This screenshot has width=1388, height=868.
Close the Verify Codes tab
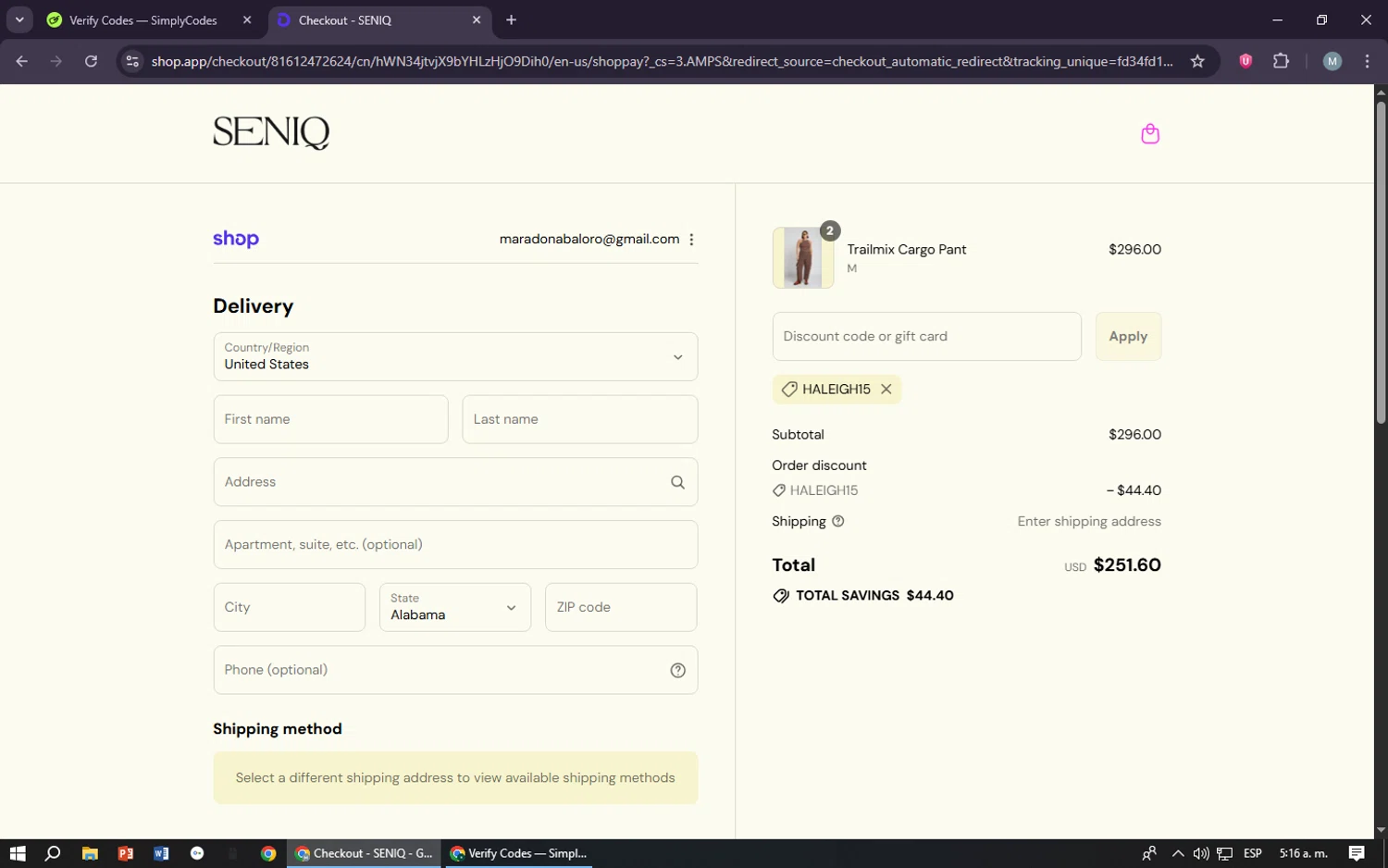click(x=247, y=19)
